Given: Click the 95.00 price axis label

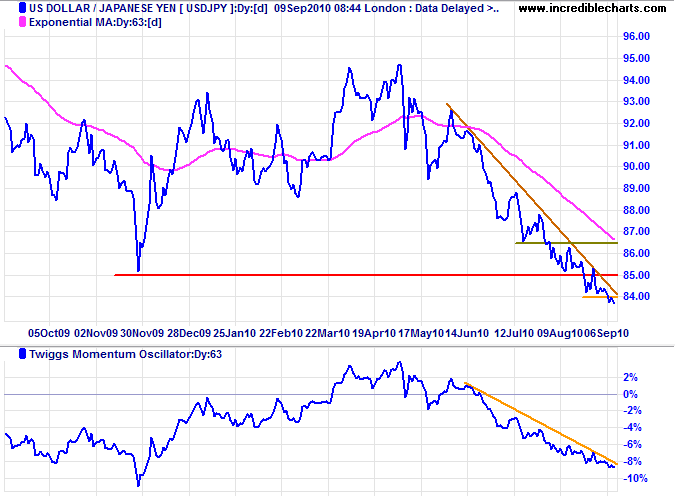Looking at the screenshot, I should (636, 58).
